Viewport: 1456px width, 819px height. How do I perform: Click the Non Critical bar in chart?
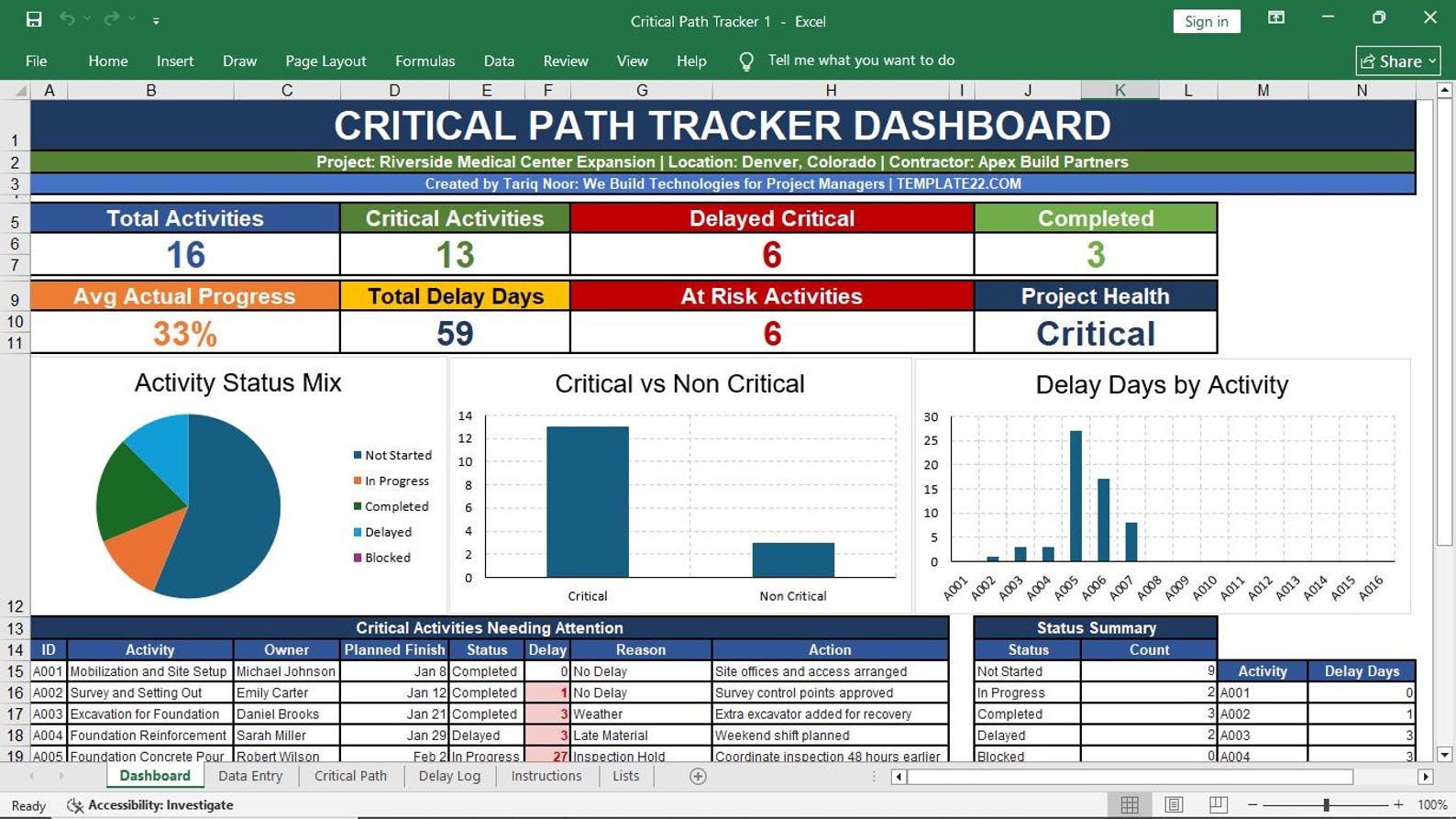point(793,559)
